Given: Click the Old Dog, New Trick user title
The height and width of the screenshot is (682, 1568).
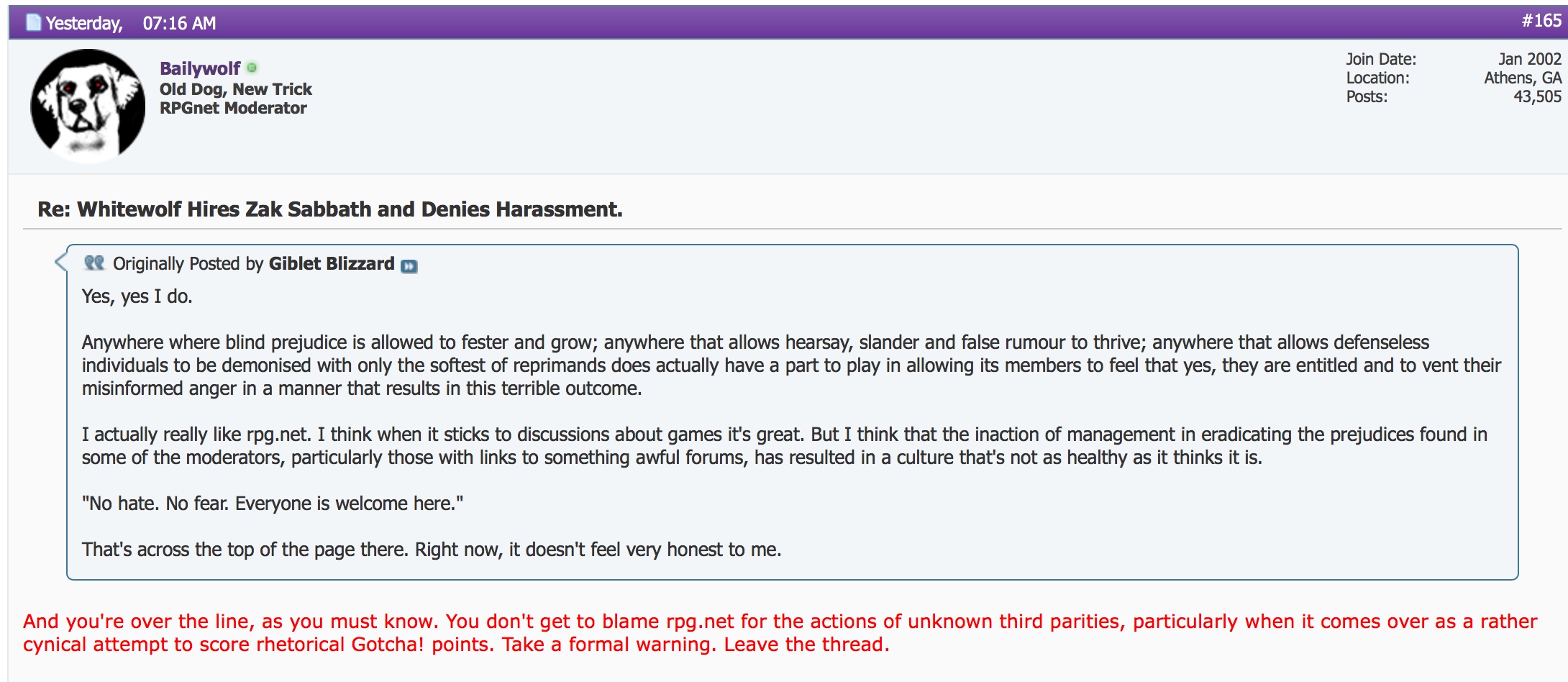Looking at the screenshot, I should (x=236, y=89).
